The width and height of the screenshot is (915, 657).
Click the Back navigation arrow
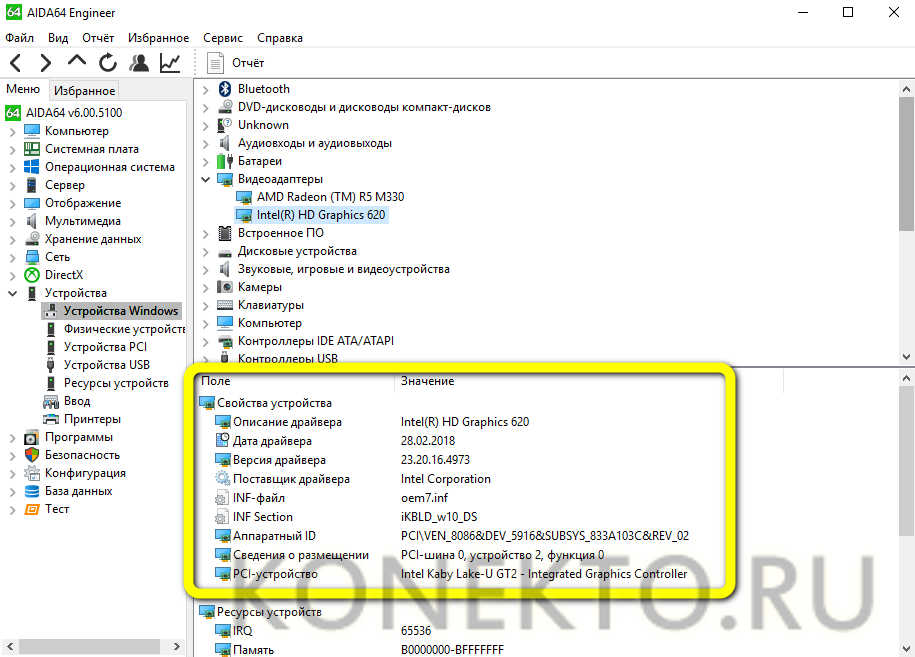click(15, 63)
